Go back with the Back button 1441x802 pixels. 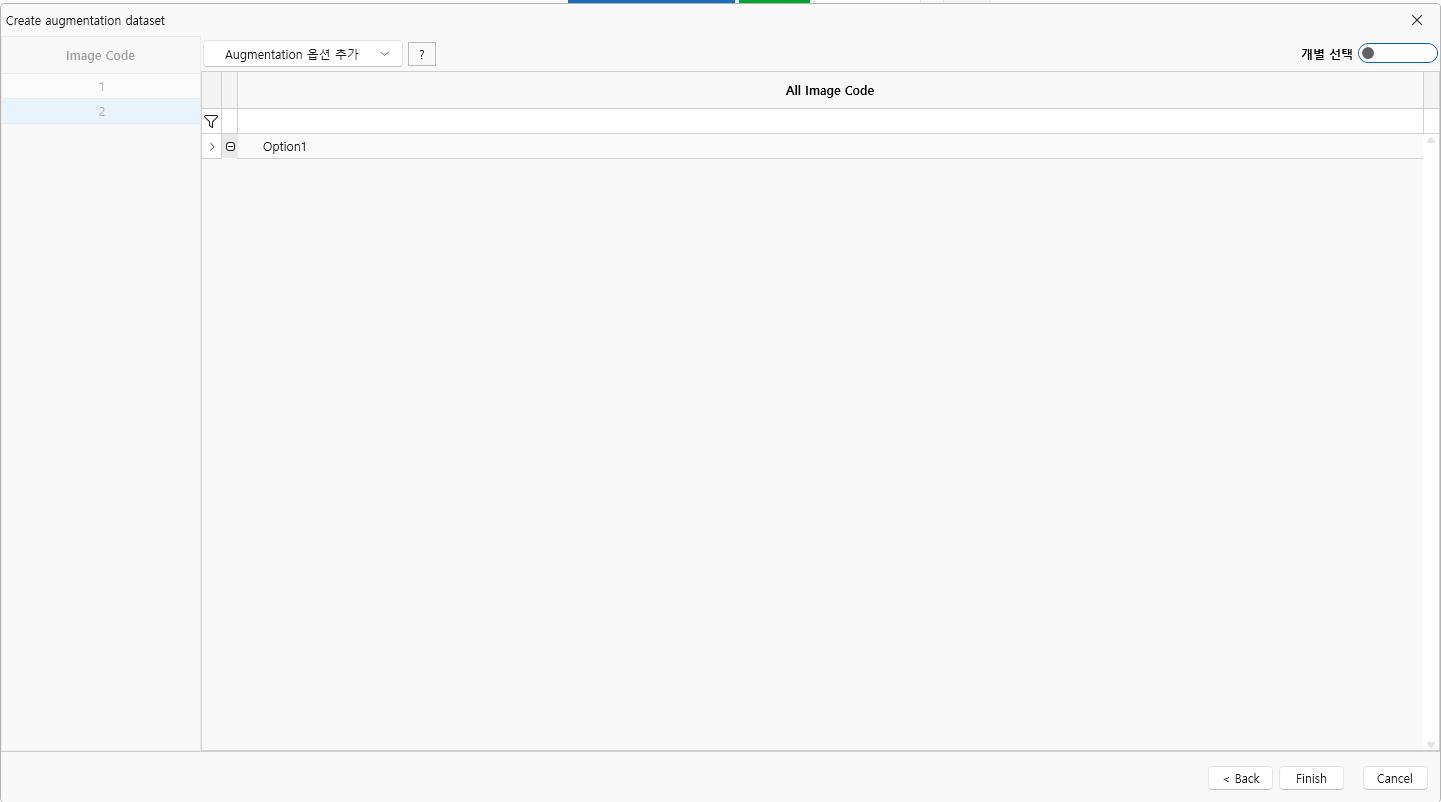point(1240,778)
